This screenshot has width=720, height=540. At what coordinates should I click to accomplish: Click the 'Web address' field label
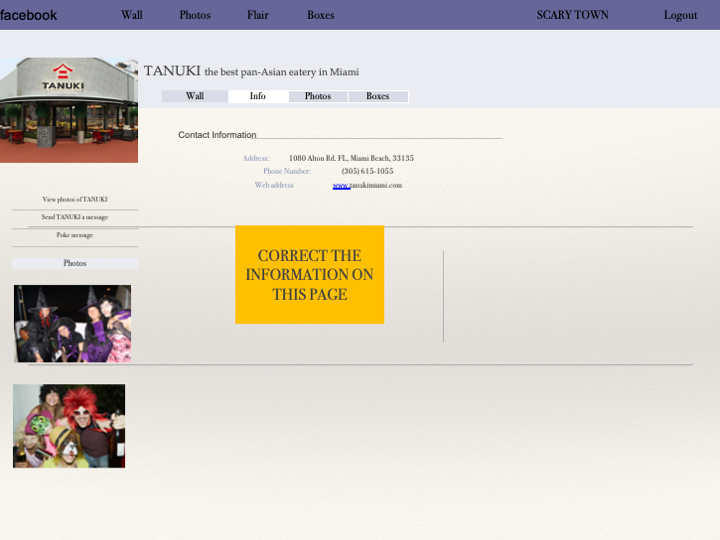point(274,185)
